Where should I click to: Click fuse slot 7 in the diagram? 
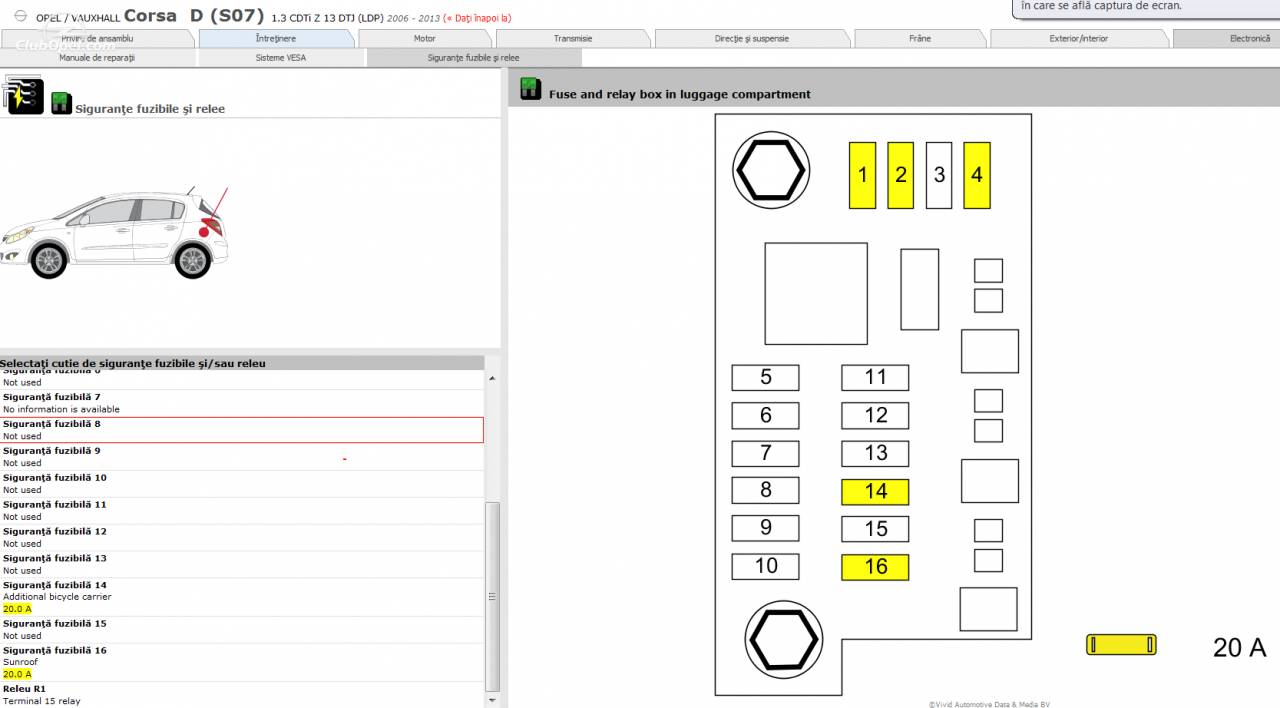pyautogui.click(x=765, y=453)
